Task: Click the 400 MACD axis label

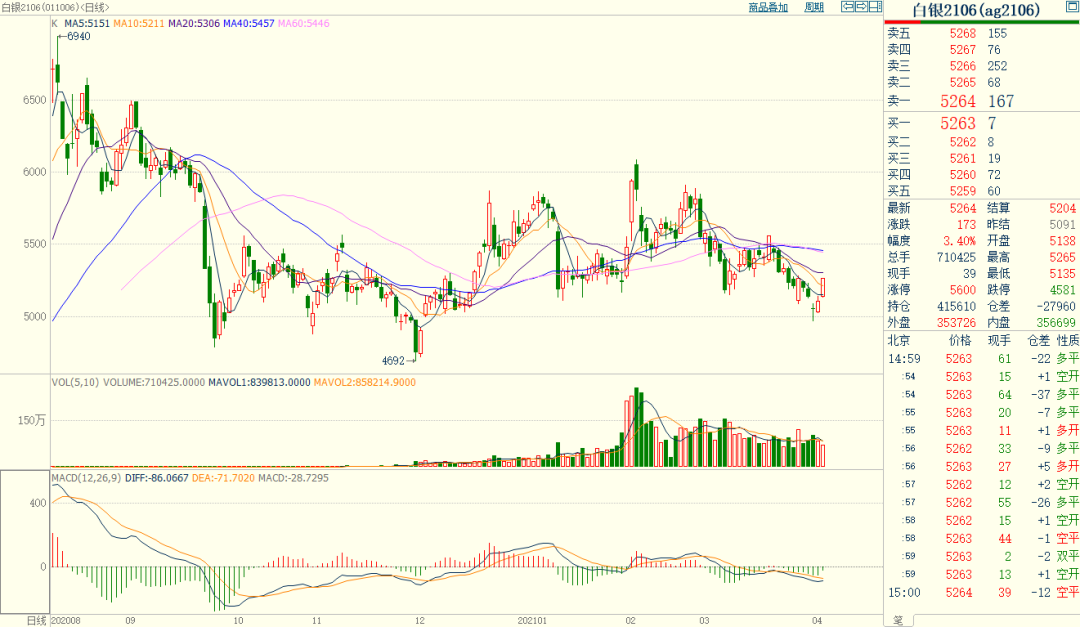Action: coord(38,503)
